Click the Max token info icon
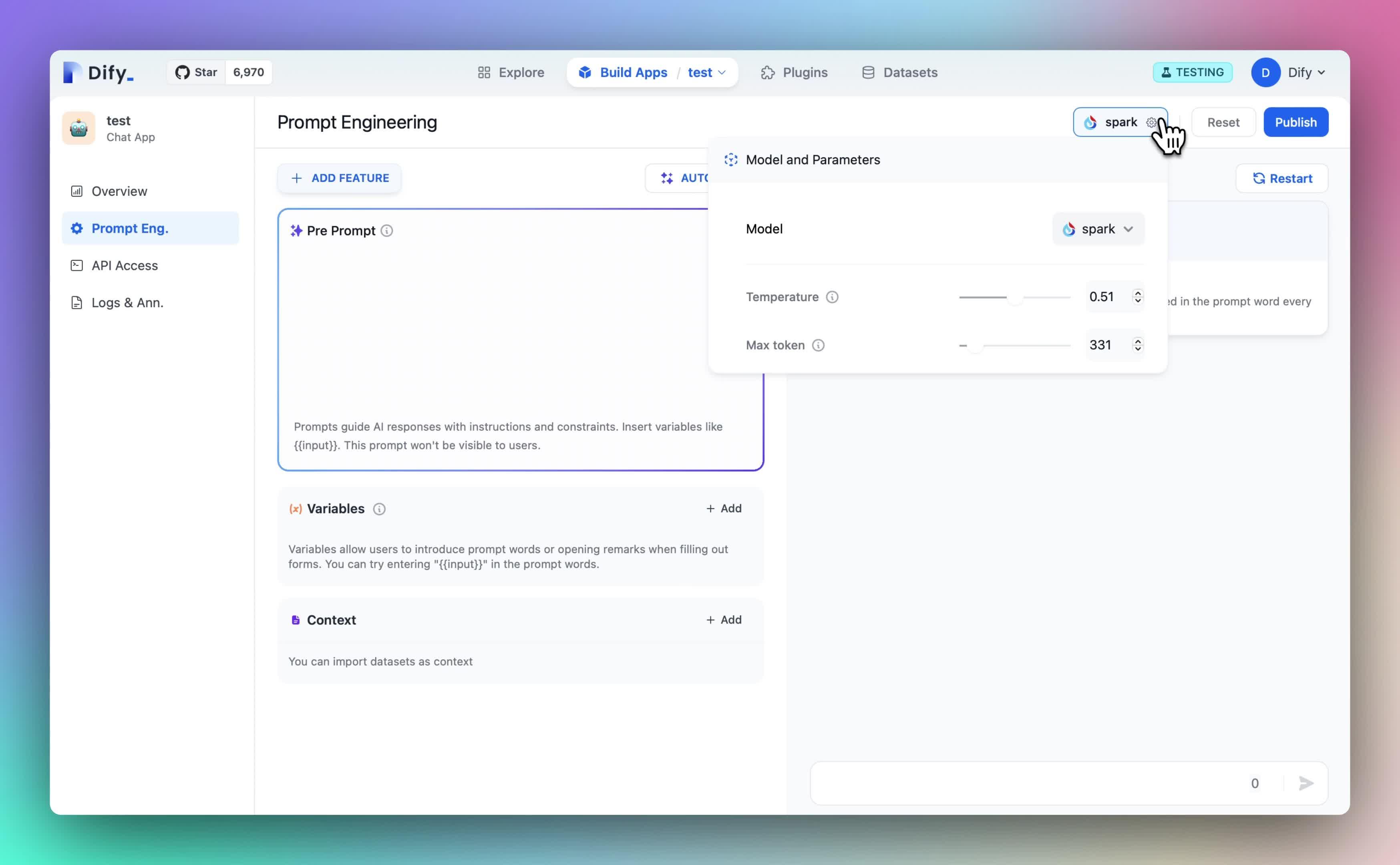 click(819, 345)
